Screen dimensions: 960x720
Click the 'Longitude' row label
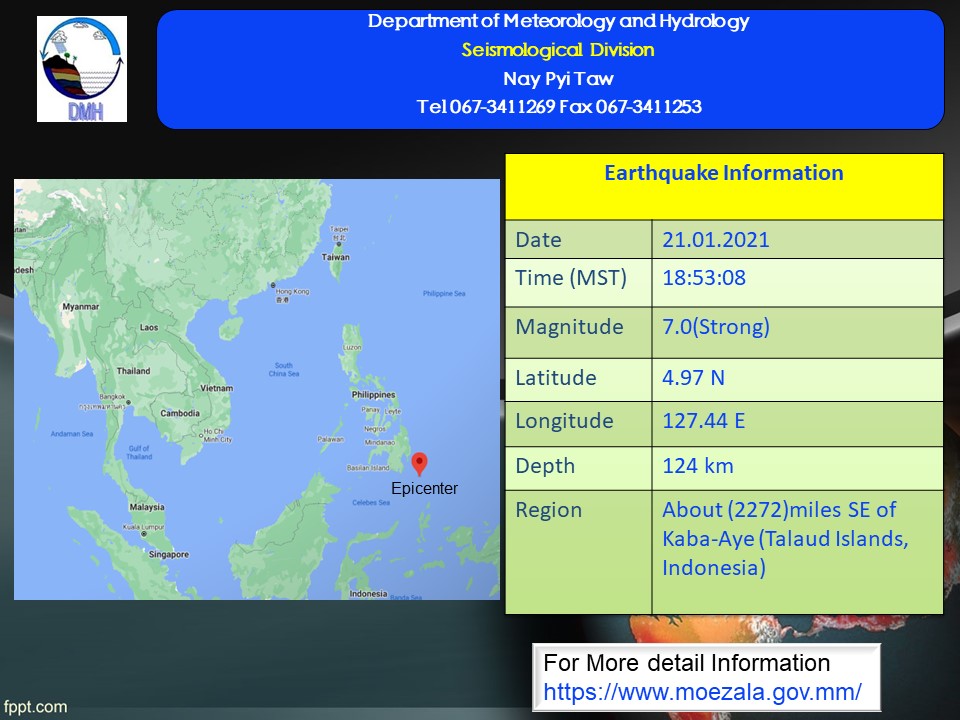[x=564, y=421]
